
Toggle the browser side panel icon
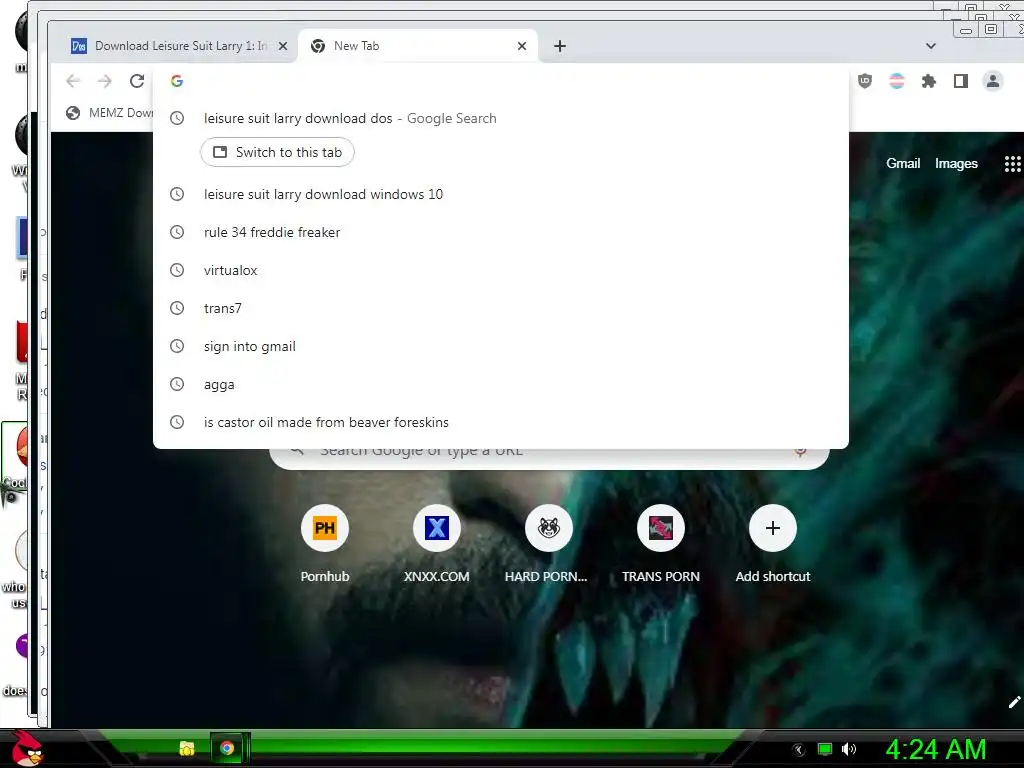click(961, 81)
